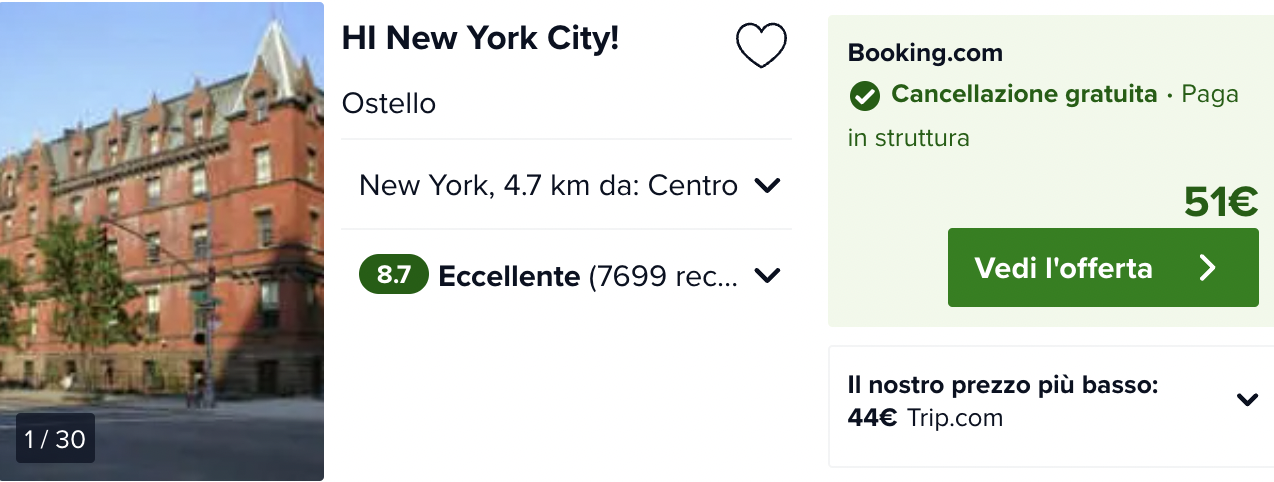Click the Vedi l'offerta button label
1274x482 pixels.
(x=1064, y=268)
